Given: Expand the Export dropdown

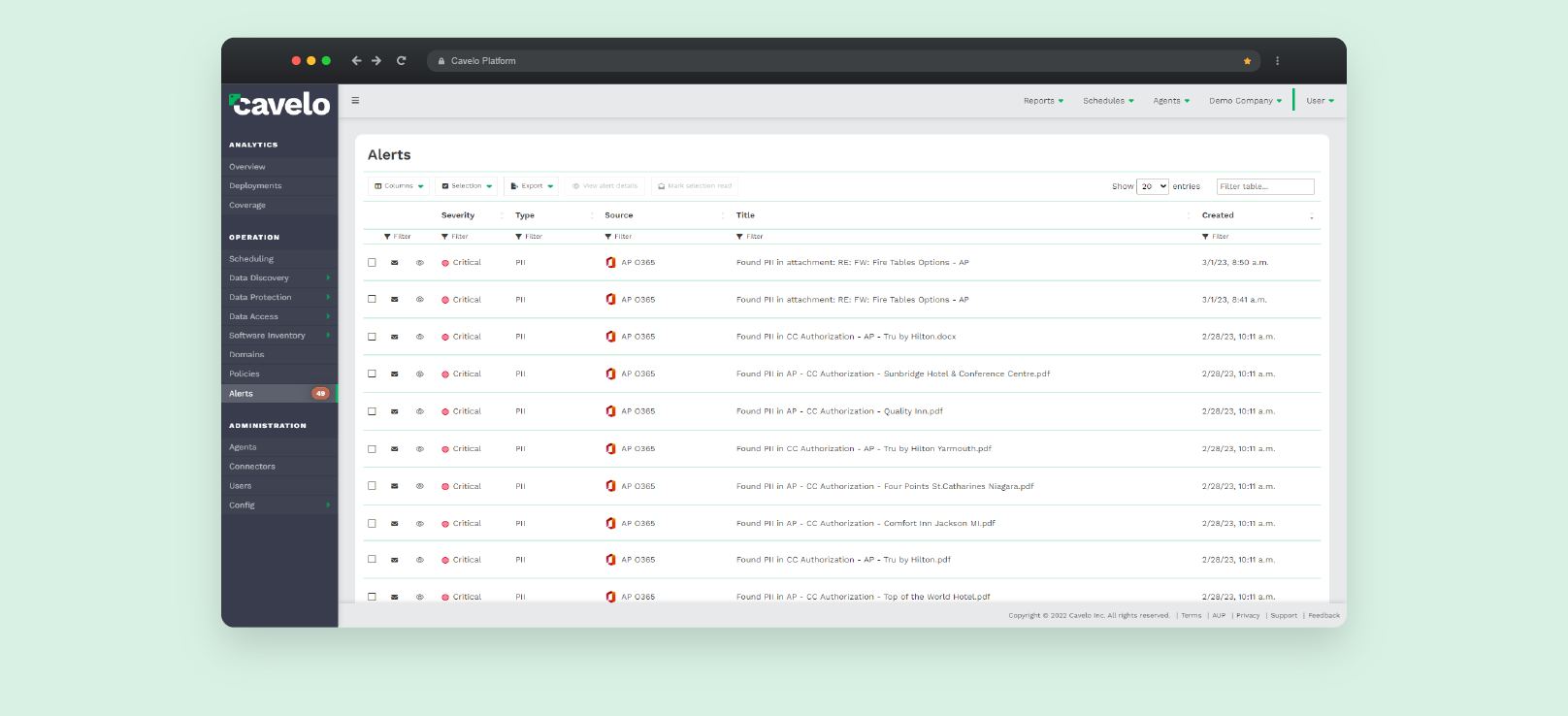Looking at the screenshot, I should [x=532, y=186].
